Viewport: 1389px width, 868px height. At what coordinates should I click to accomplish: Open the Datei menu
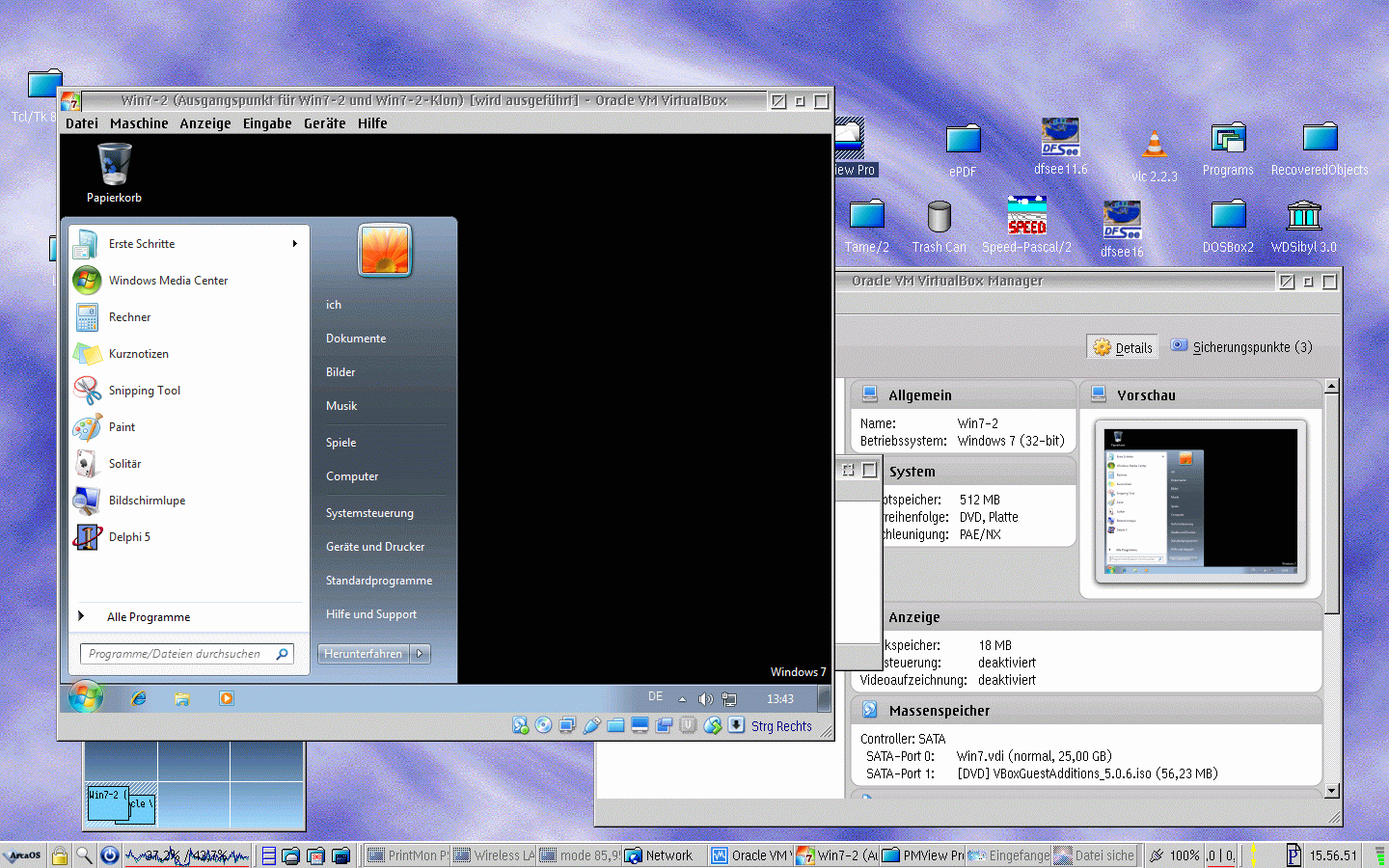(x=82, y=123)
